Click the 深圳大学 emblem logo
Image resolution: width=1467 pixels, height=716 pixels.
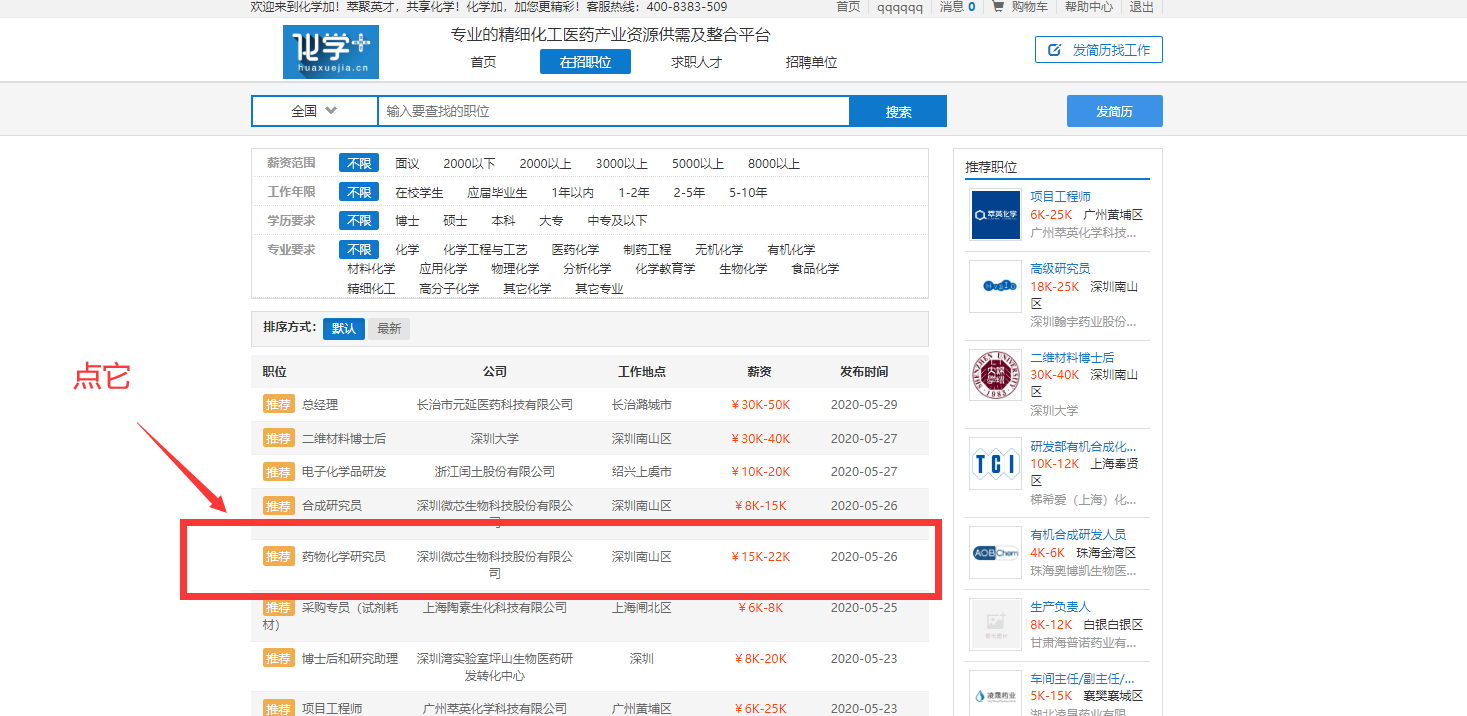[x=995, y=375]
